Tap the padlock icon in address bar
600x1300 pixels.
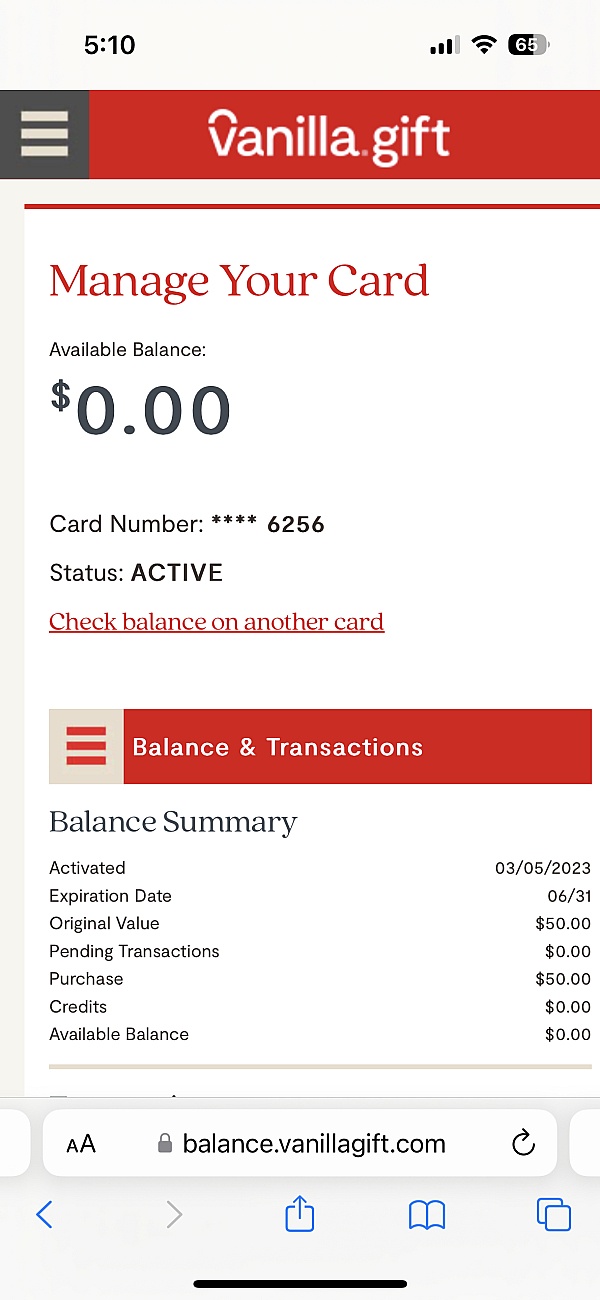coord(166,1144)
